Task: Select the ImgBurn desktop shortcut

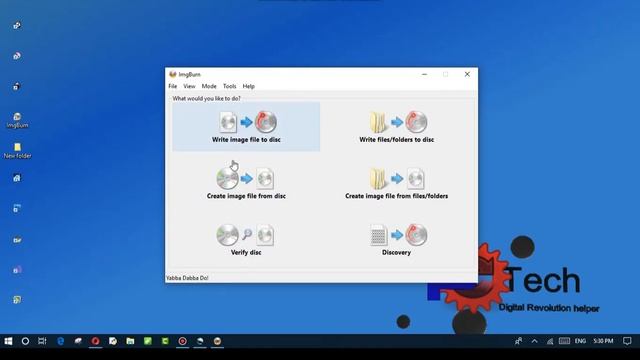Action: (x=17, y=120)
